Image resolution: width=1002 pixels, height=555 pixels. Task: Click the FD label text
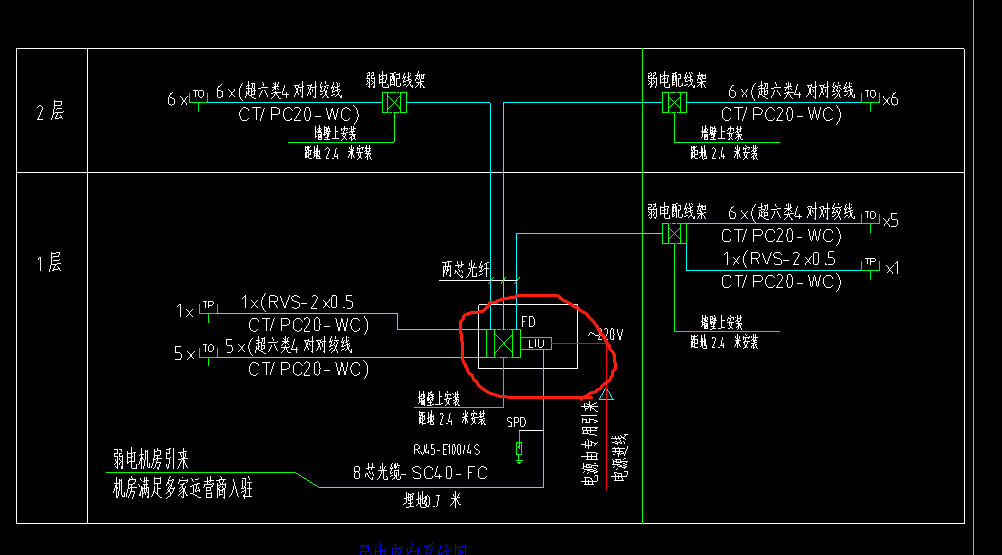(528, 322)
